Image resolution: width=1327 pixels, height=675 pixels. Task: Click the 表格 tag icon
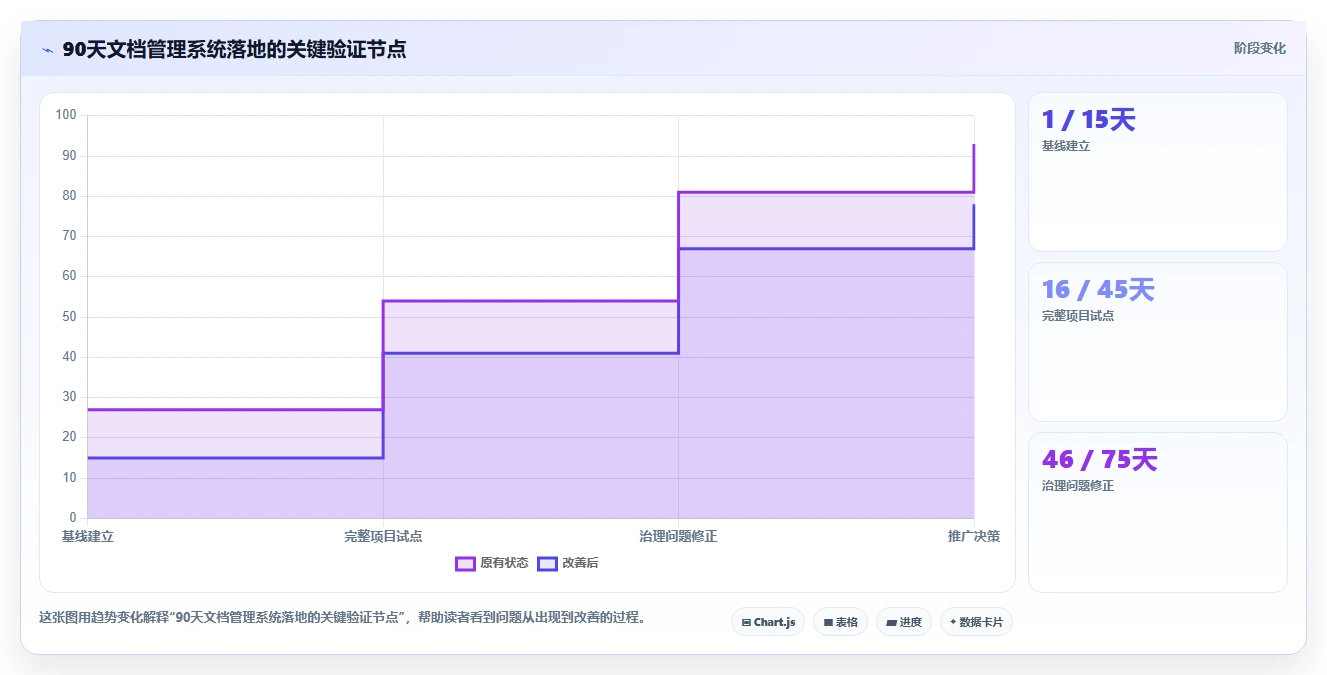828,622
